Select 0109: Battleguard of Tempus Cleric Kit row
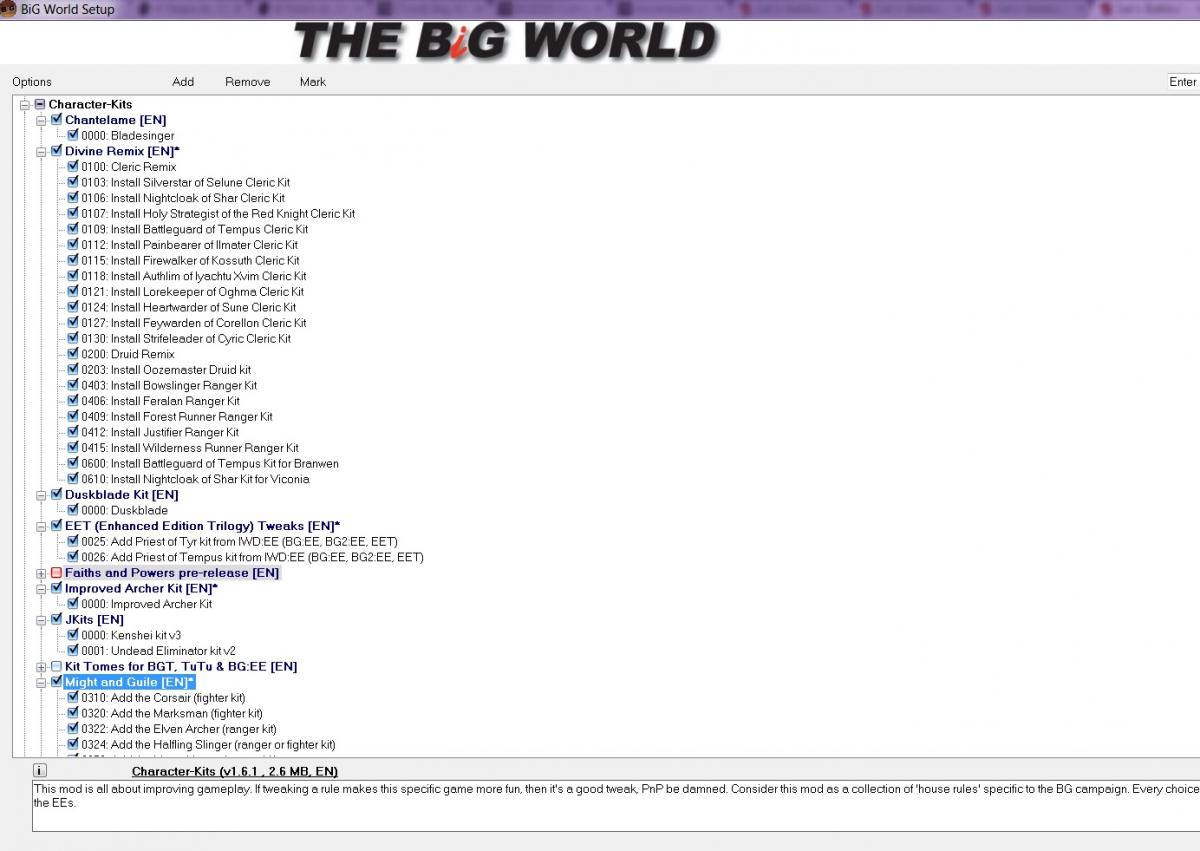The height and width of the screenshot is (851, 1200). tap(195, 229)
